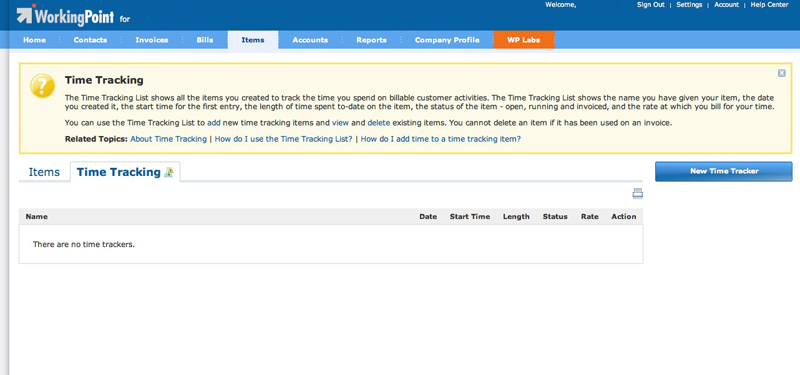Viewport: 800px width, 375px height.
Task: Select the Items navigation tab
Action: click(253, 40)
